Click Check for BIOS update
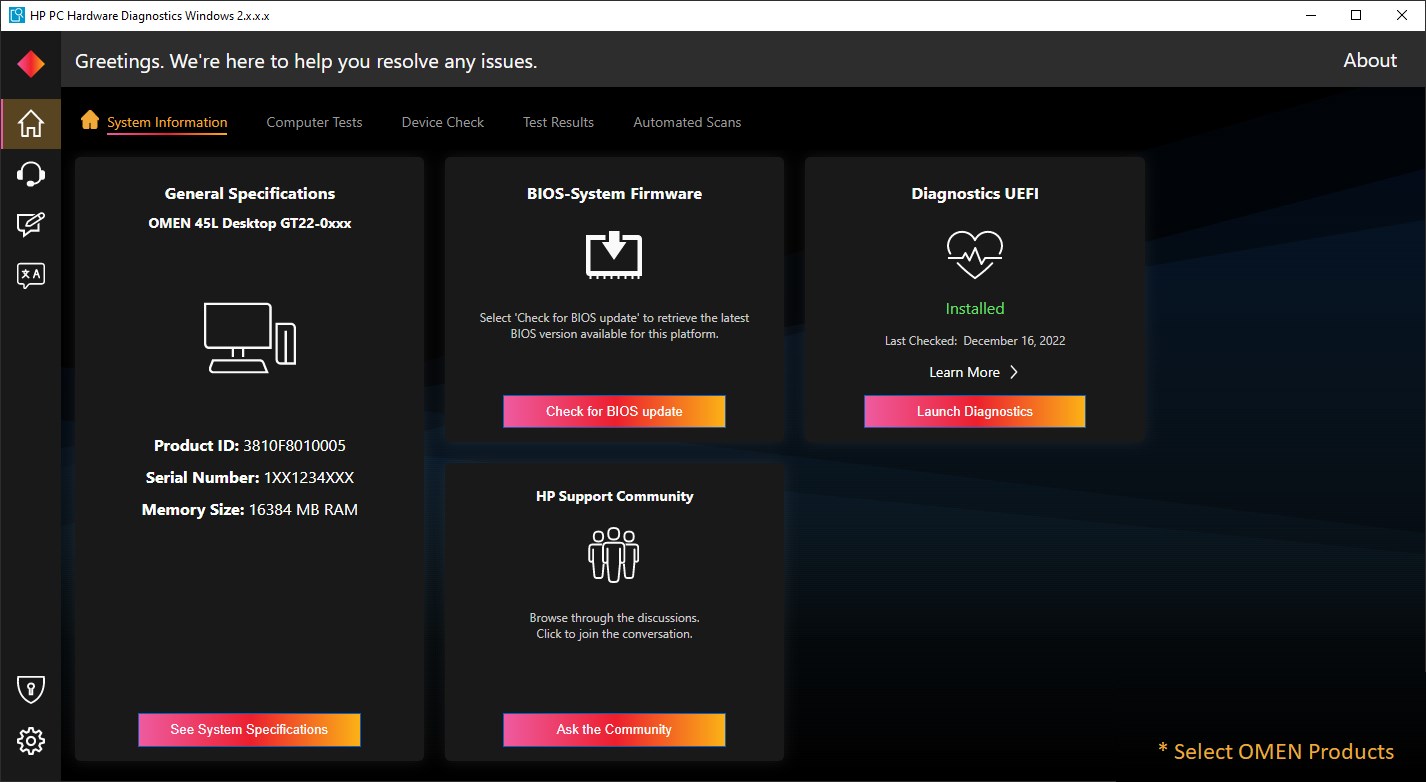Screen dimensions: 1426x782 click(x=614, y=411)
